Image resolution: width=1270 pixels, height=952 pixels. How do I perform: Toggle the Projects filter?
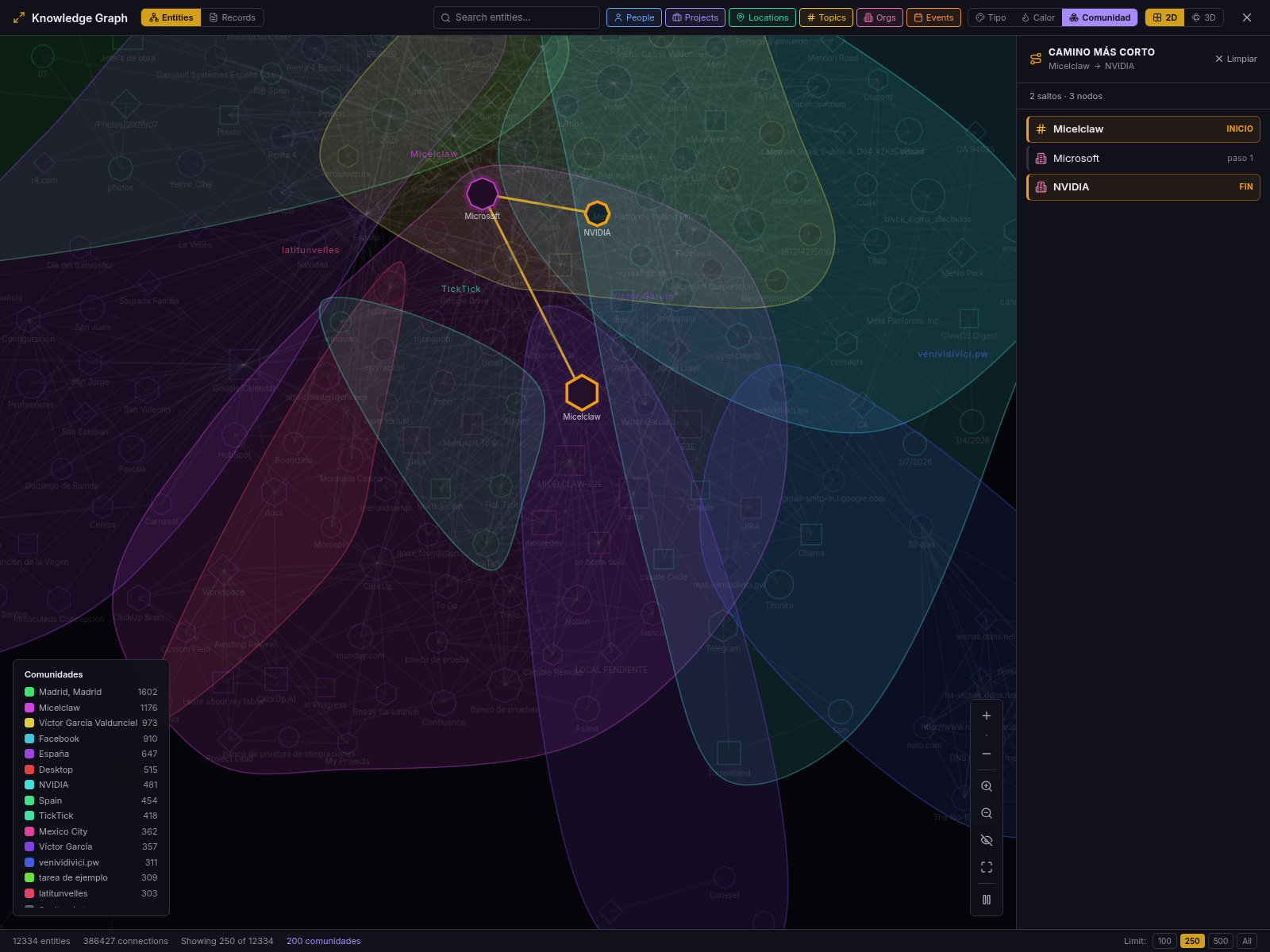[x=695, y=17]
